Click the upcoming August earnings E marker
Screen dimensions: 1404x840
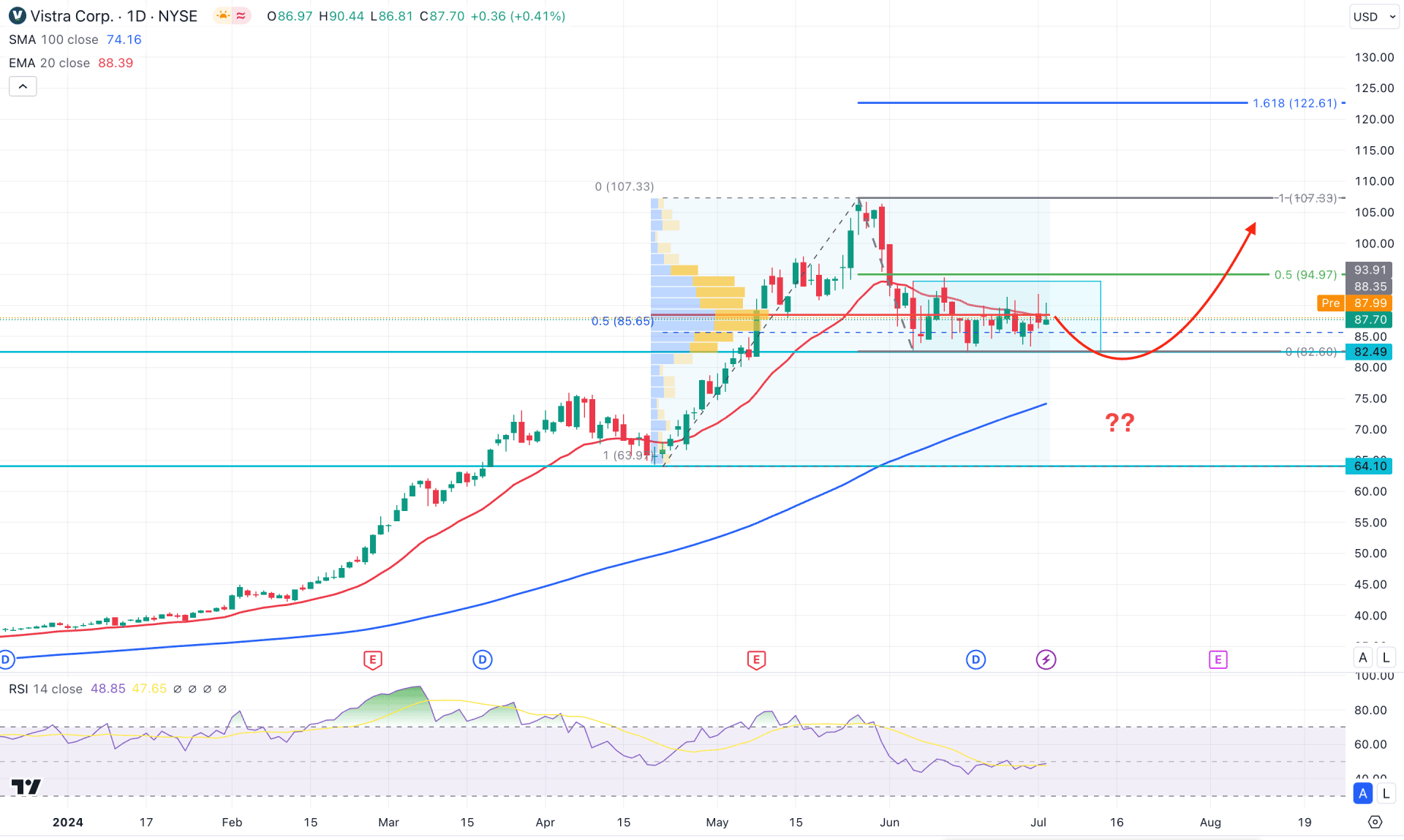[1218, 659]
